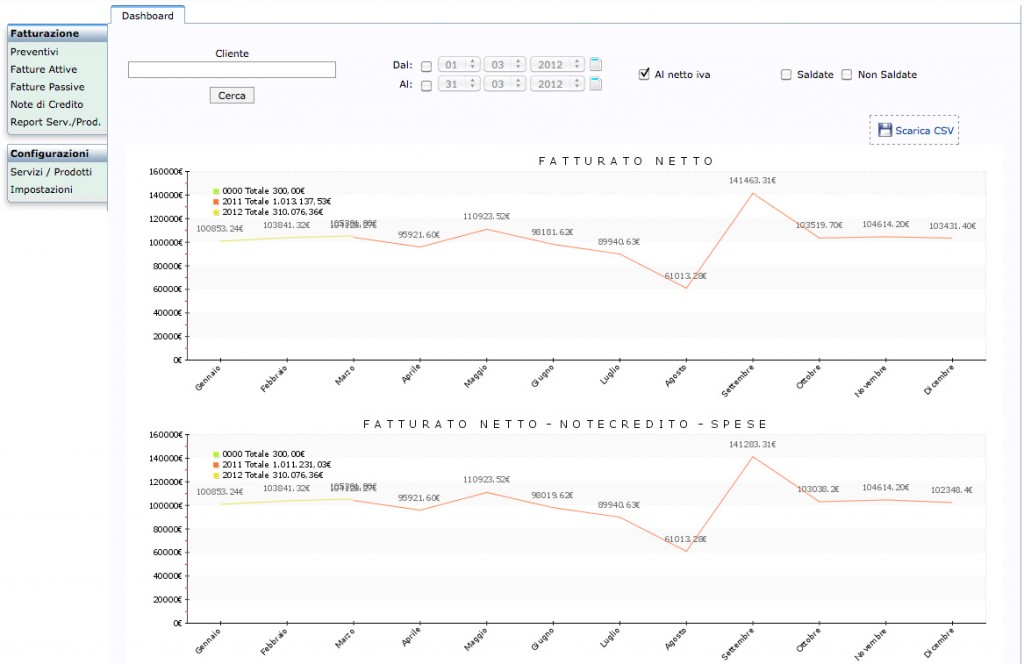Open the Dal year selector showing 2012

(557, 65)
